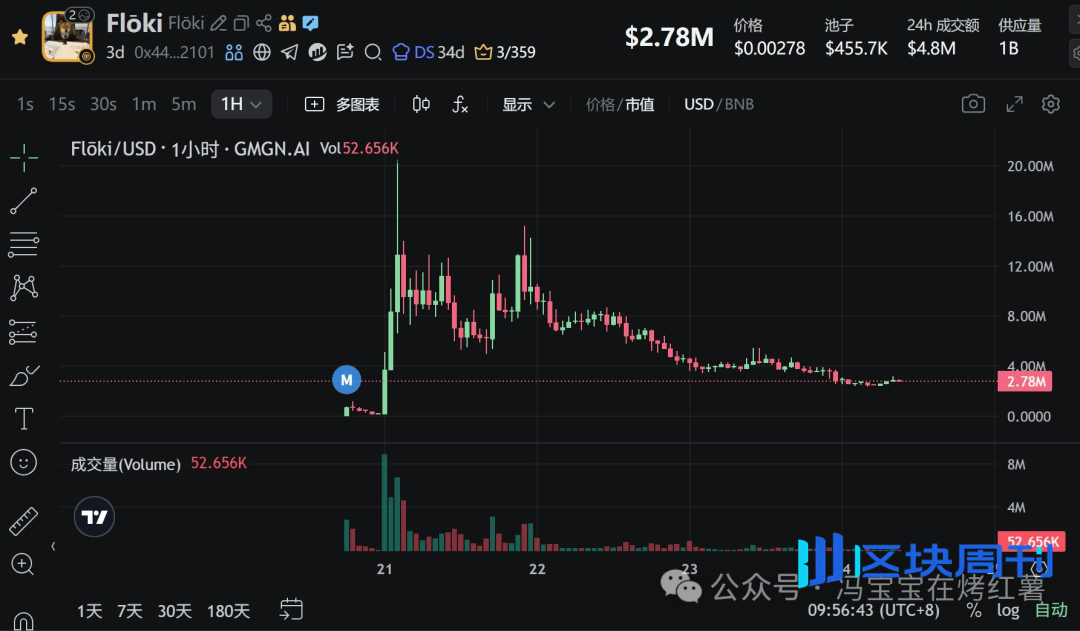The width and height of the screenshot is (1080, 631).
Task: Open the 多图表 multi-chart button
Action: (x=342, y=104)
